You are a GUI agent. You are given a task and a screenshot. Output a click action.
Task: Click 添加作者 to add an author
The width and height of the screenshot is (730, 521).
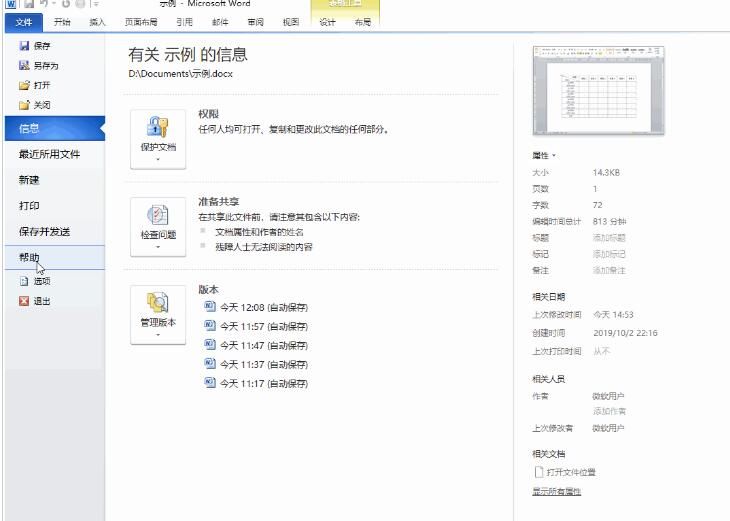(x=609, y=411)
